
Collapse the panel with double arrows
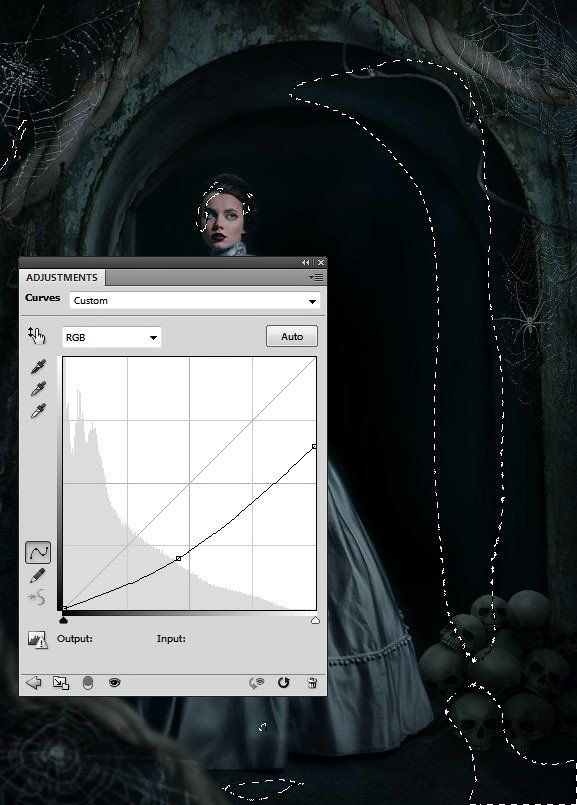pyautogui.click(x=306, y=262)
